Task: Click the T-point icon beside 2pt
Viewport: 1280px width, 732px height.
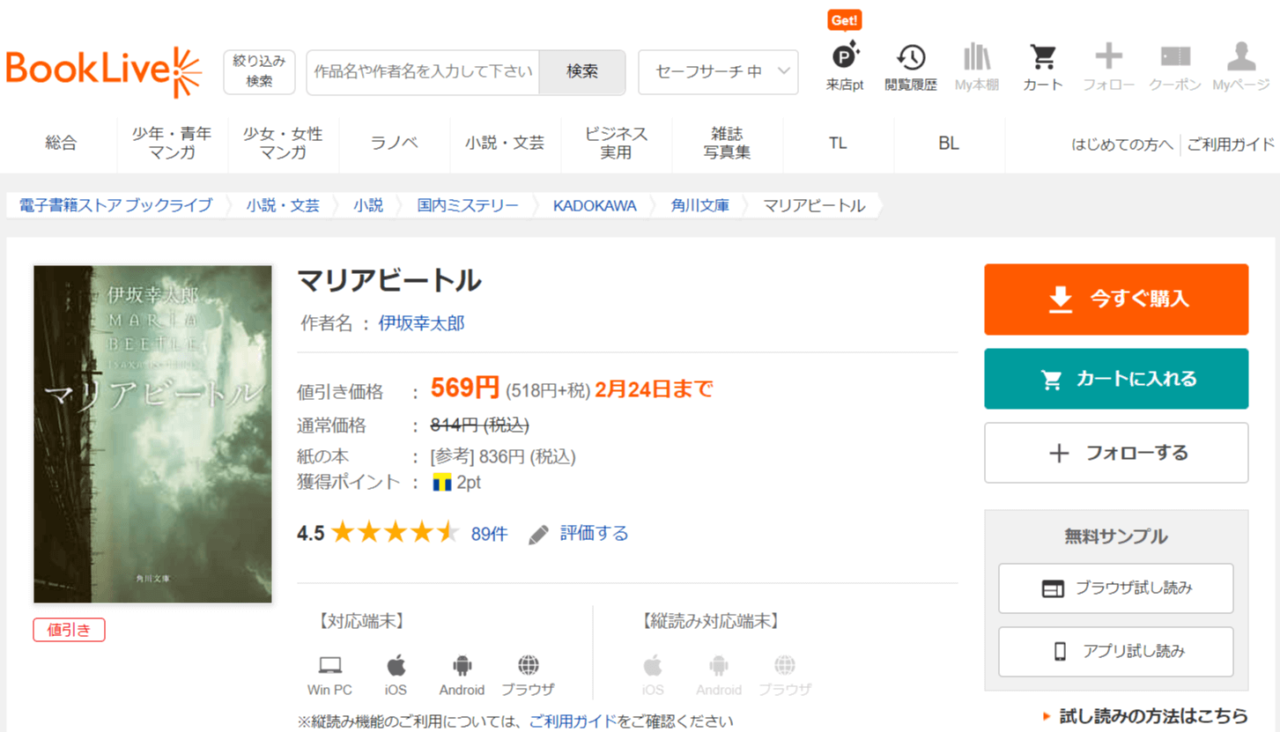Action: click(442, 482)
